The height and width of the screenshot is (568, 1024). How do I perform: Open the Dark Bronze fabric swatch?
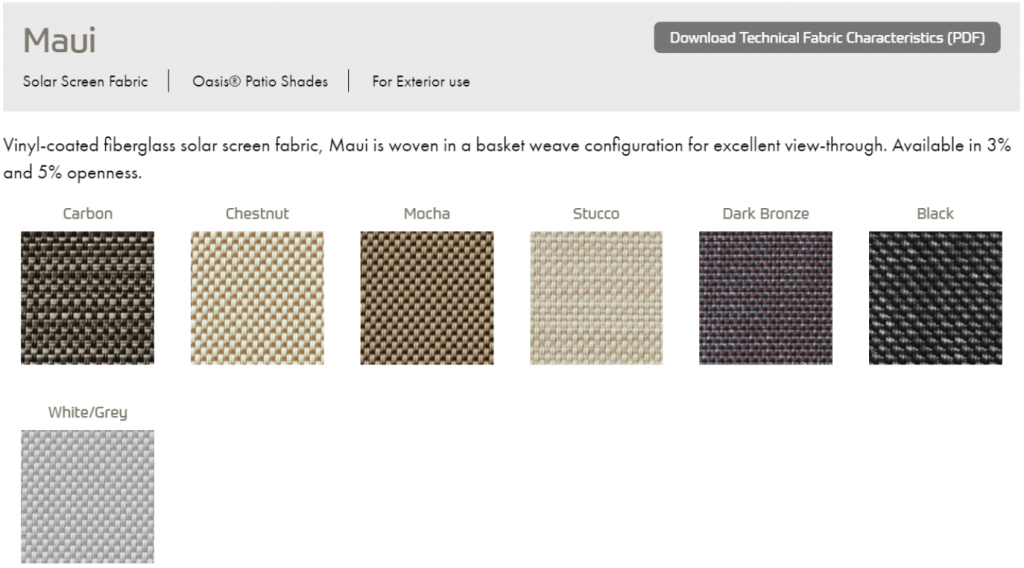tap(765, 298)
